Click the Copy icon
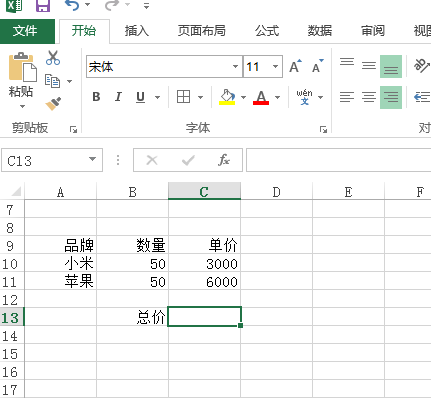This screenshot has height=398, width=431. tap(53, 81)
